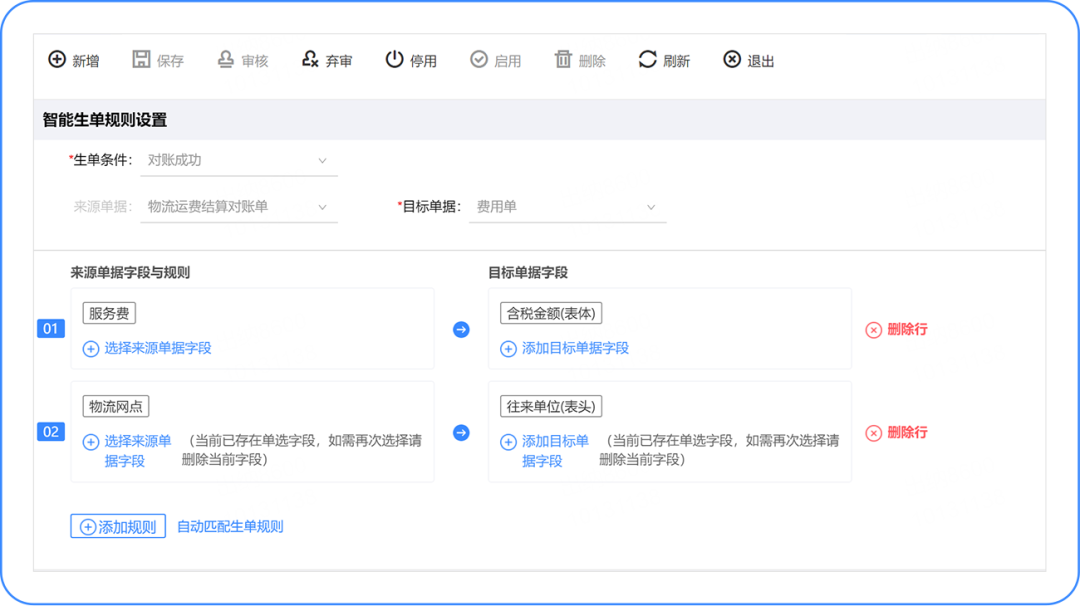Click the 弃审 icon in toolbar
1080x606 pixels.
click(310, 59)
